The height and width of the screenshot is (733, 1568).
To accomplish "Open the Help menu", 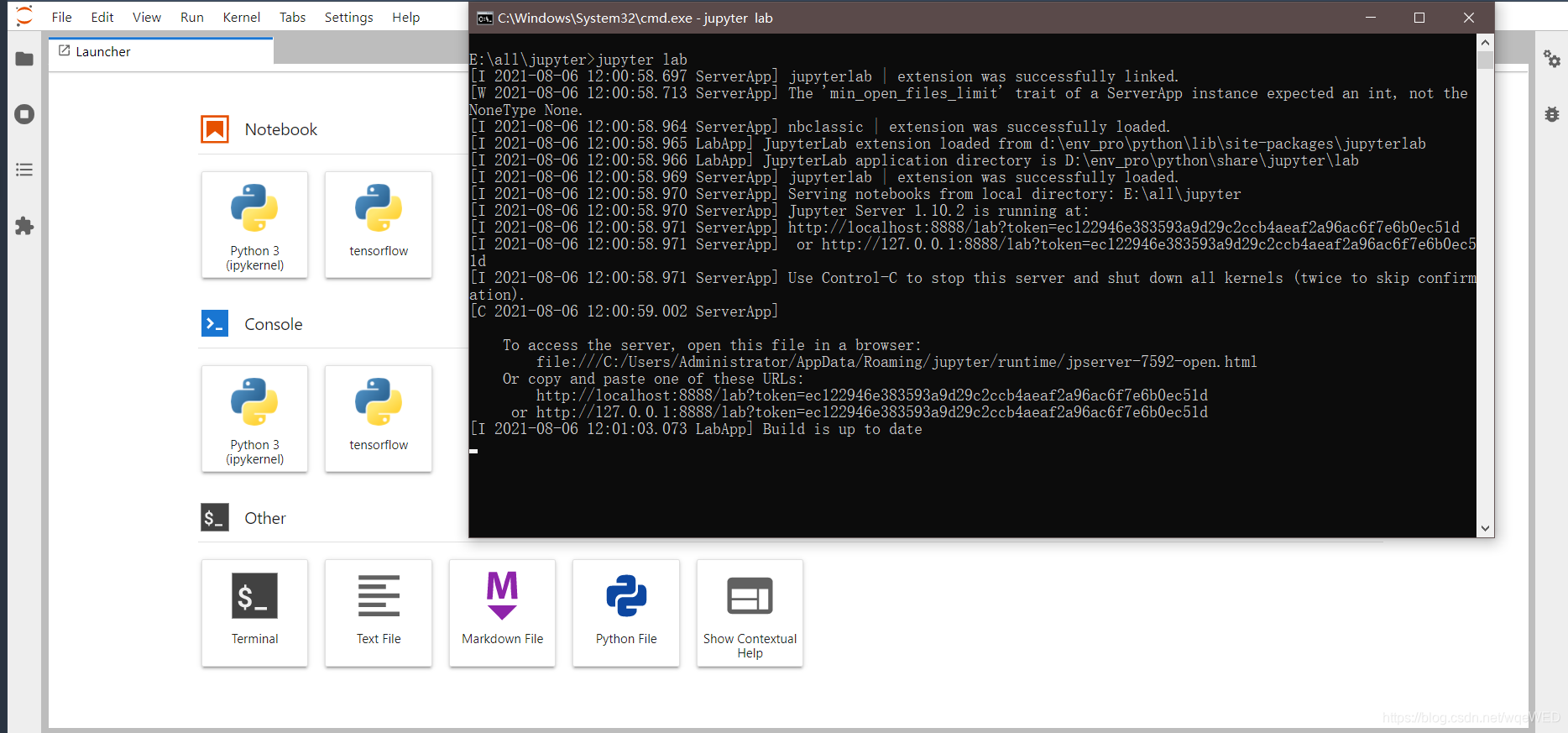I will point(406,17).
